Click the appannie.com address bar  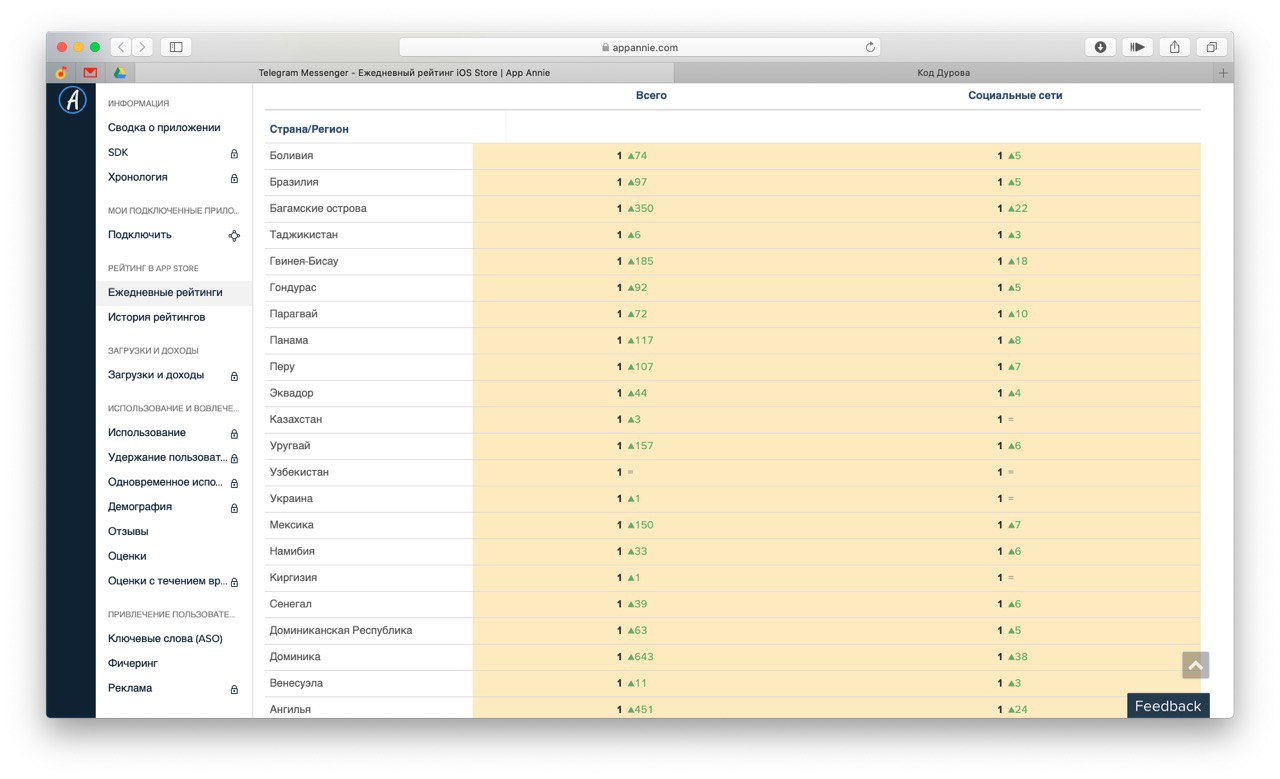(x=640, y=47)
